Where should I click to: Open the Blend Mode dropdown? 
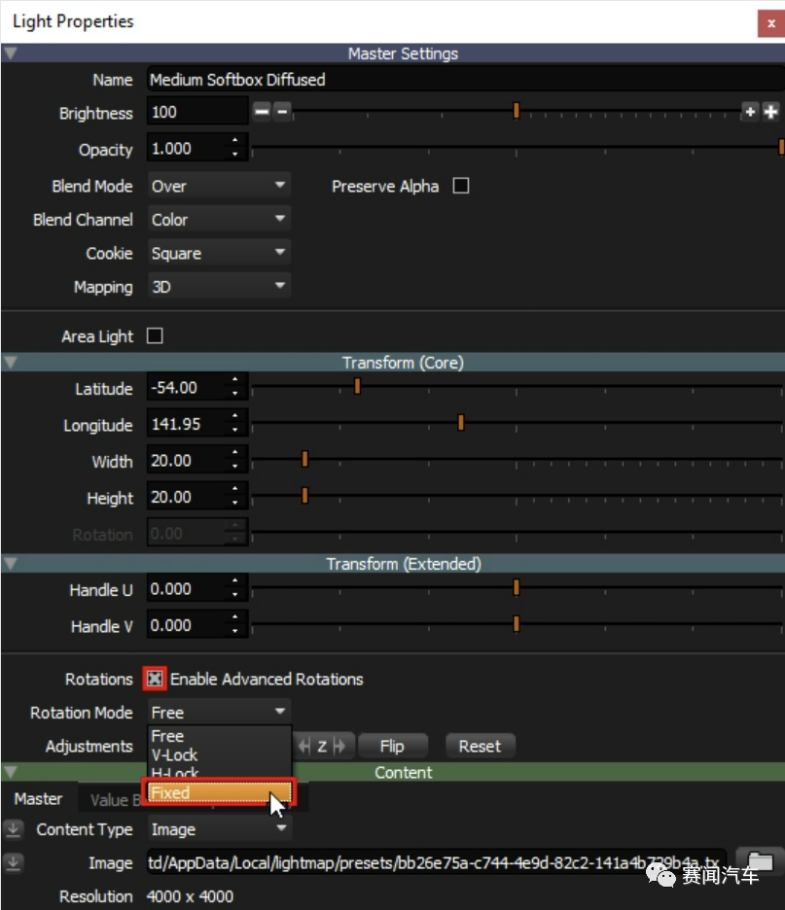pos(219,186)
